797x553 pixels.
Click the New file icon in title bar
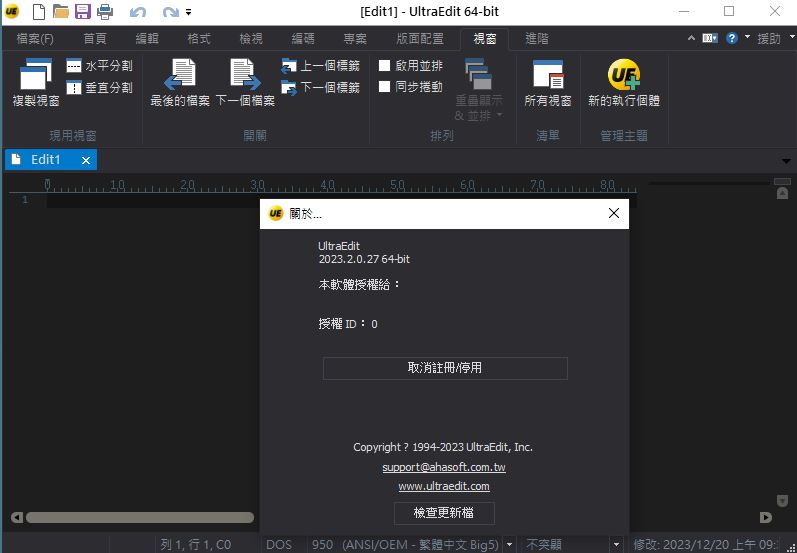[x=39, y=11]
